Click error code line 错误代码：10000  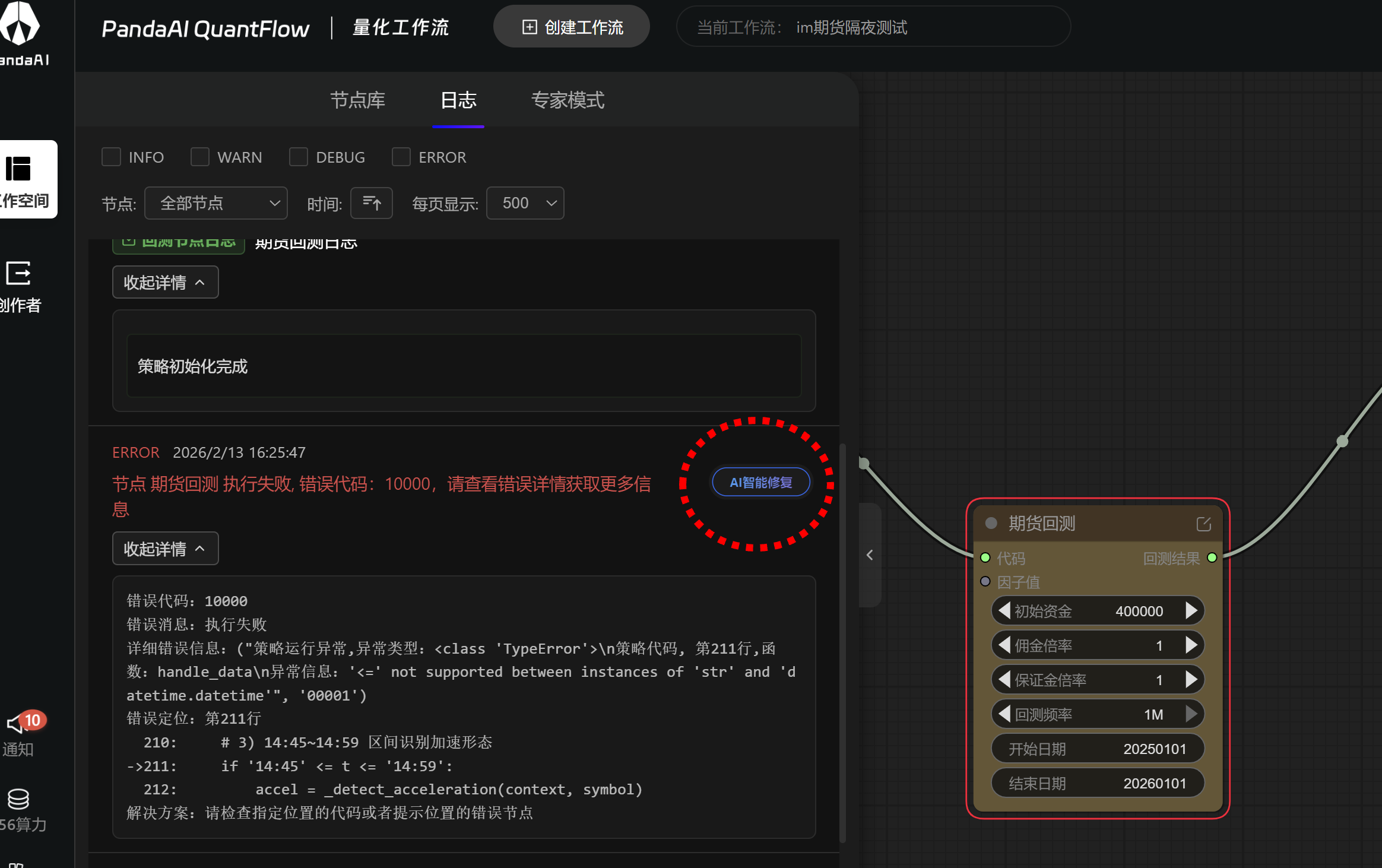[x=187, y=601]
